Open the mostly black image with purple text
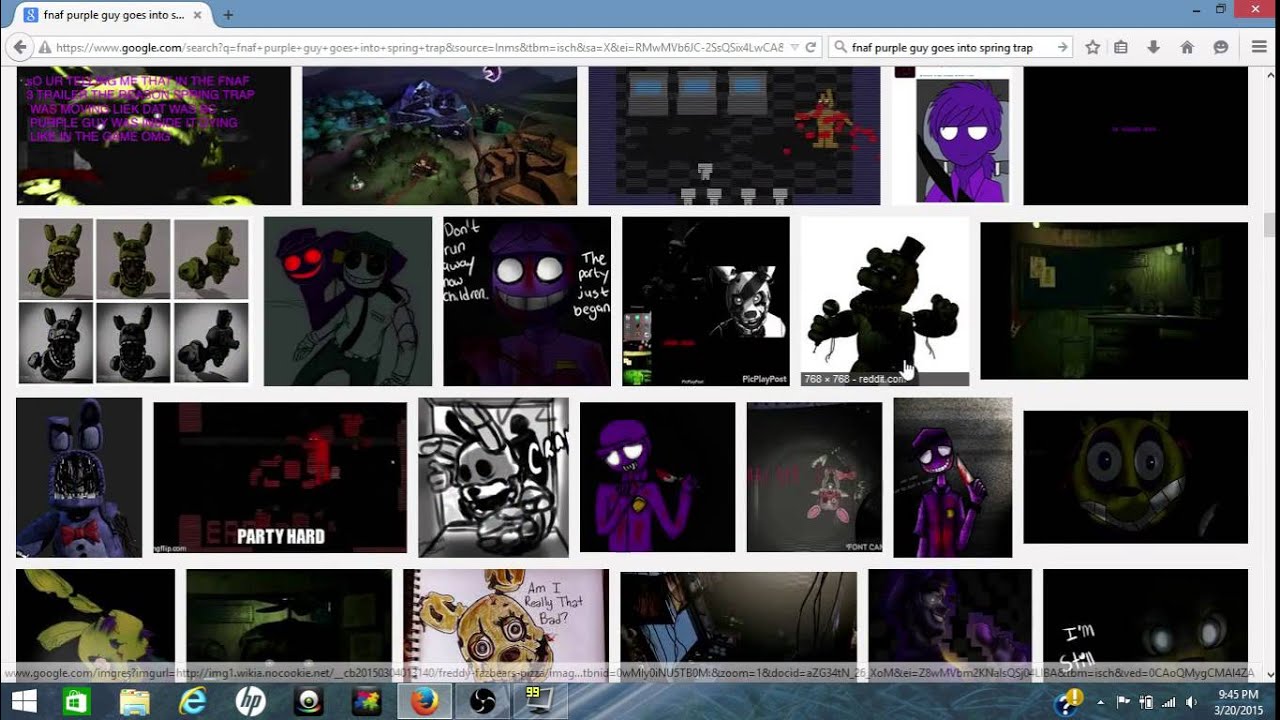 click(x=1136, y=136)
